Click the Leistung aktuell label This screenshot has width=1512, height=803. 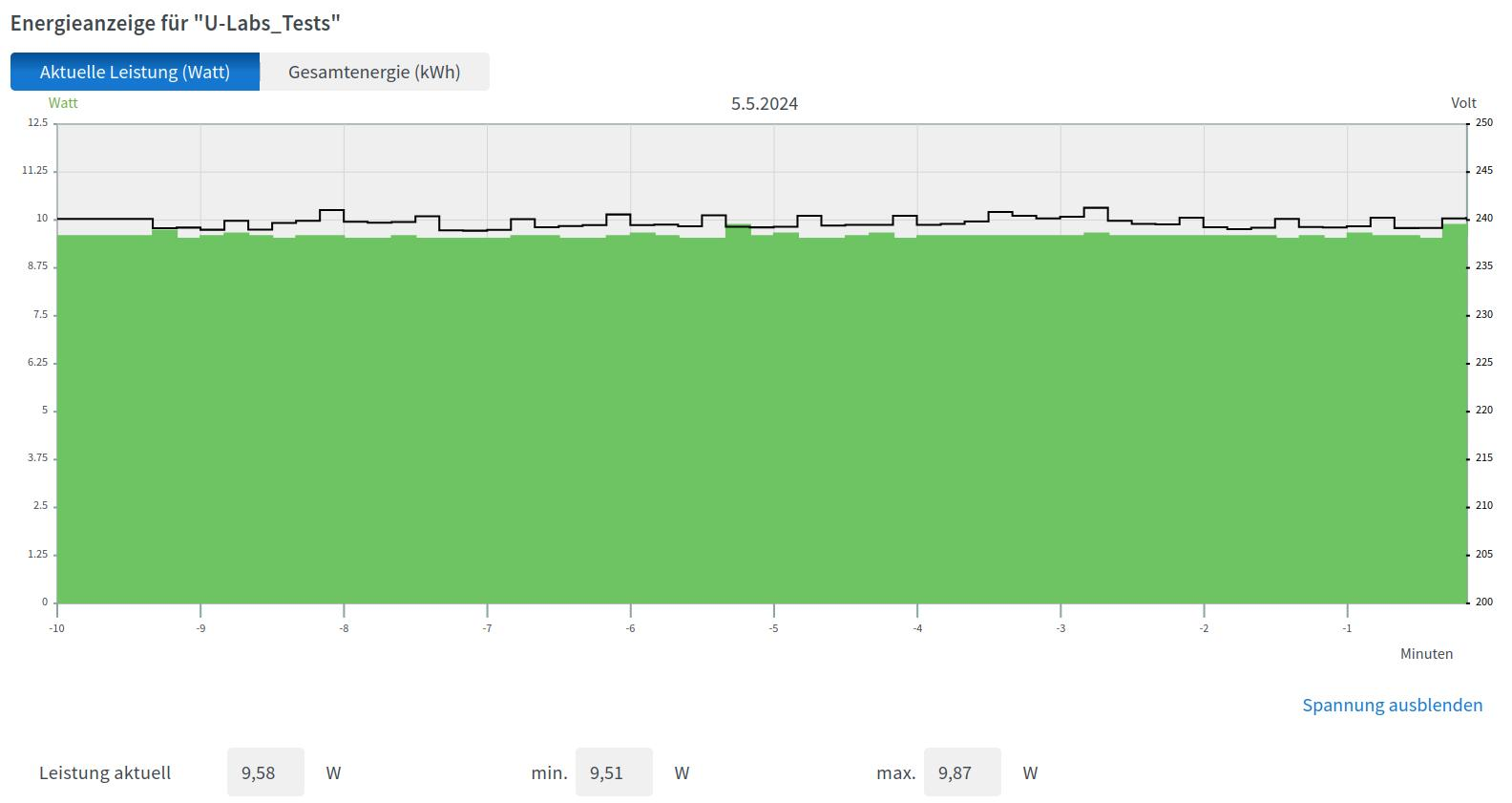pos(105,772)
